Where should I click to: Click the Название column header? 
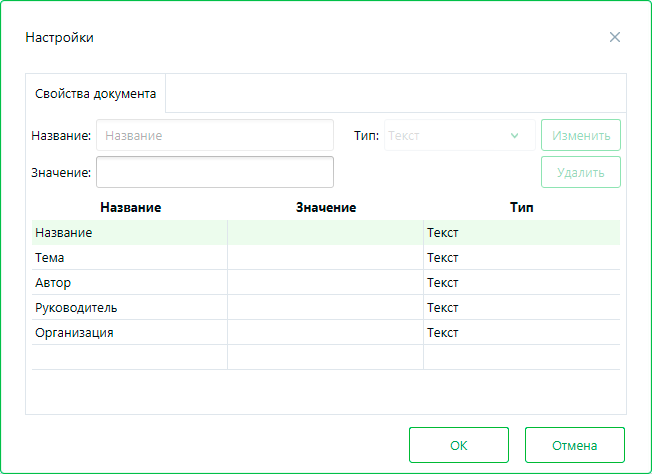(130, 207)
